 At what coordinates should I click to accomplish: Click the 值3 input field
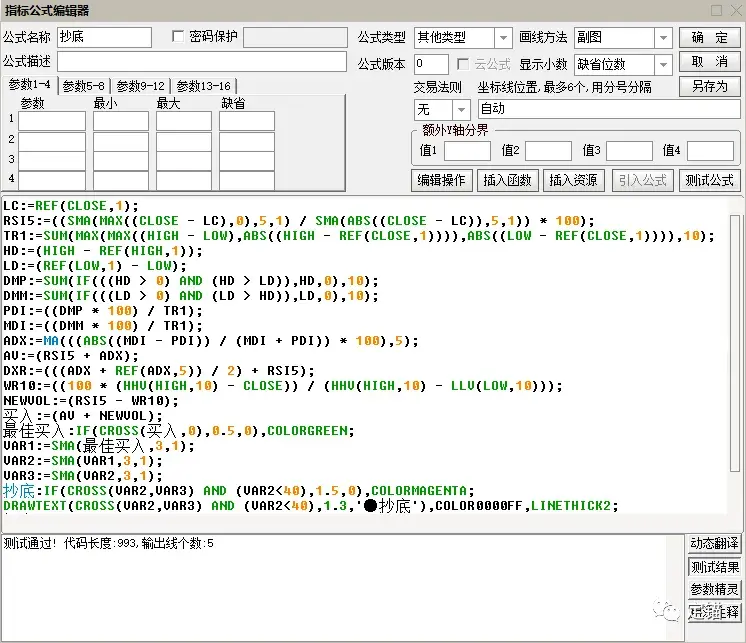[629, 151]
